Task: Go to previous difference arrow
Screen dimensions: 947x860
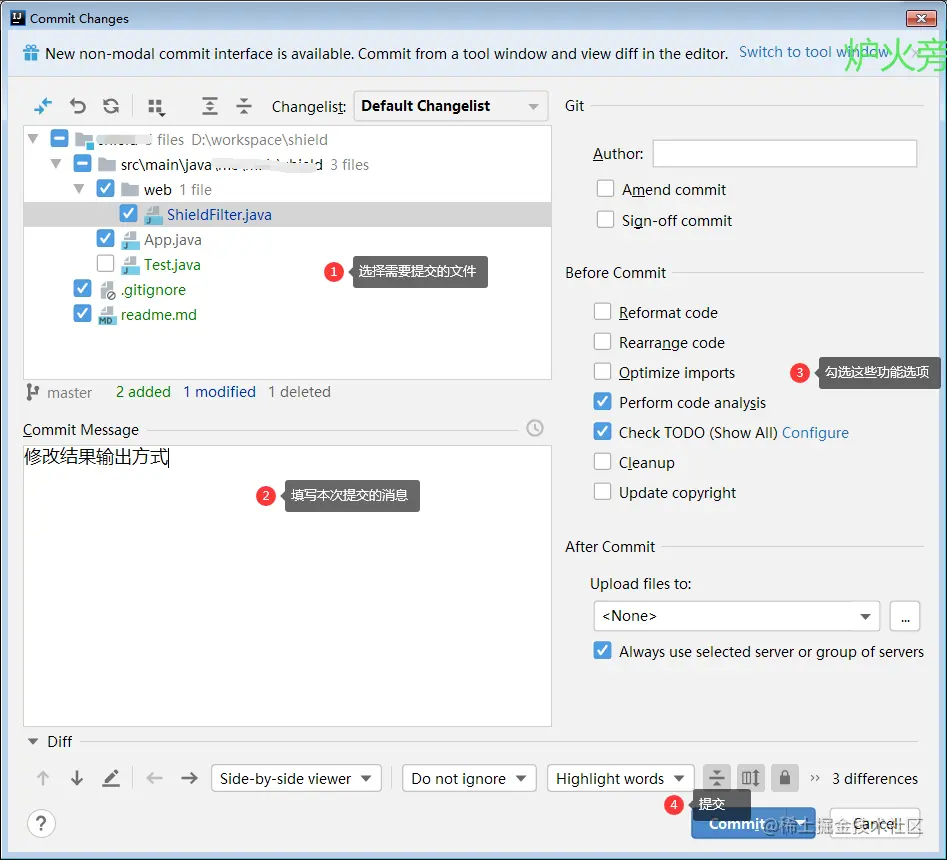Action: pyautogui.click(x=43, y=778)
